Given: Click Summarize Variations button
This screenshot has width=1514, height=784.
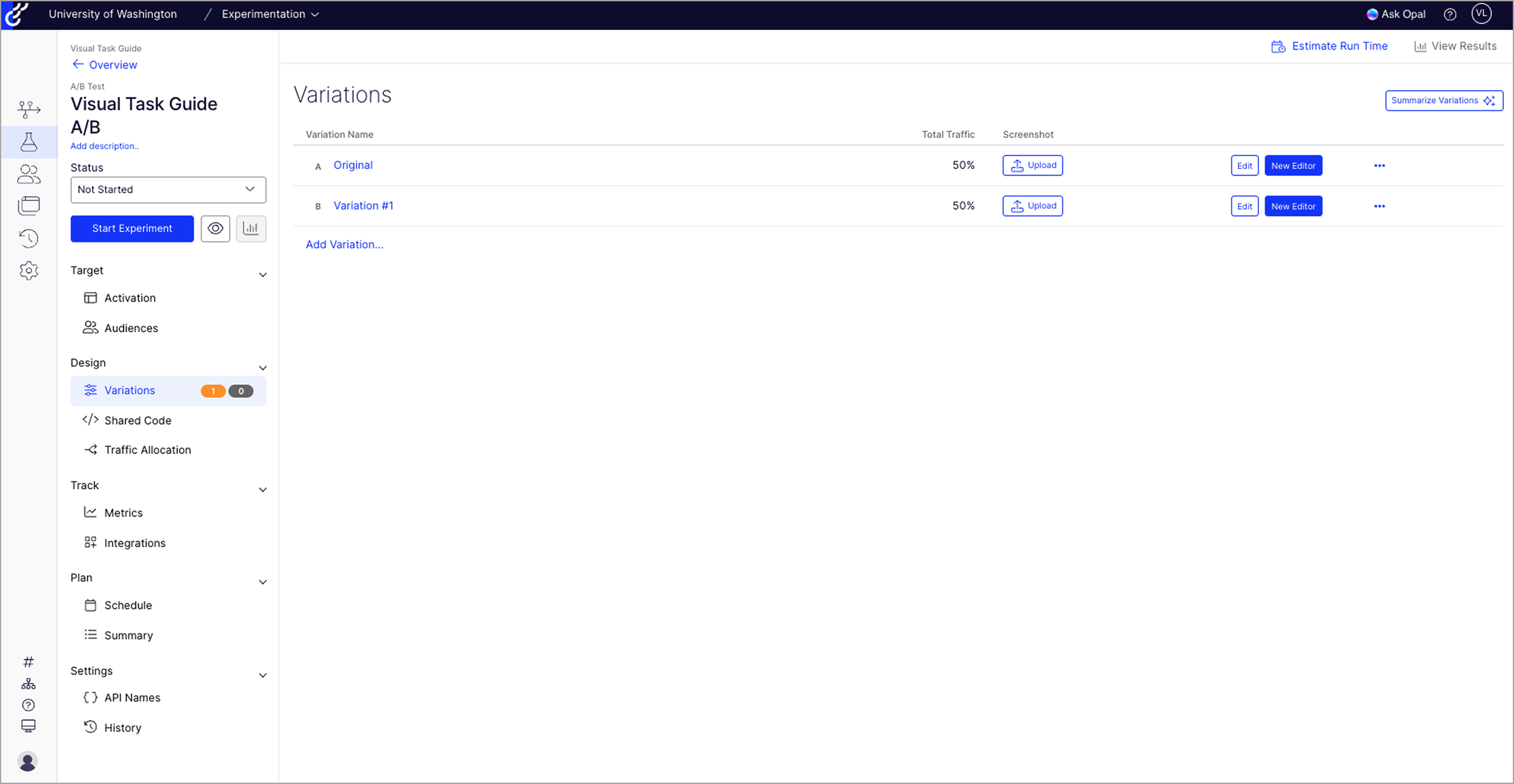Looking at the screenshot, I should click(x=1443, y=100).
